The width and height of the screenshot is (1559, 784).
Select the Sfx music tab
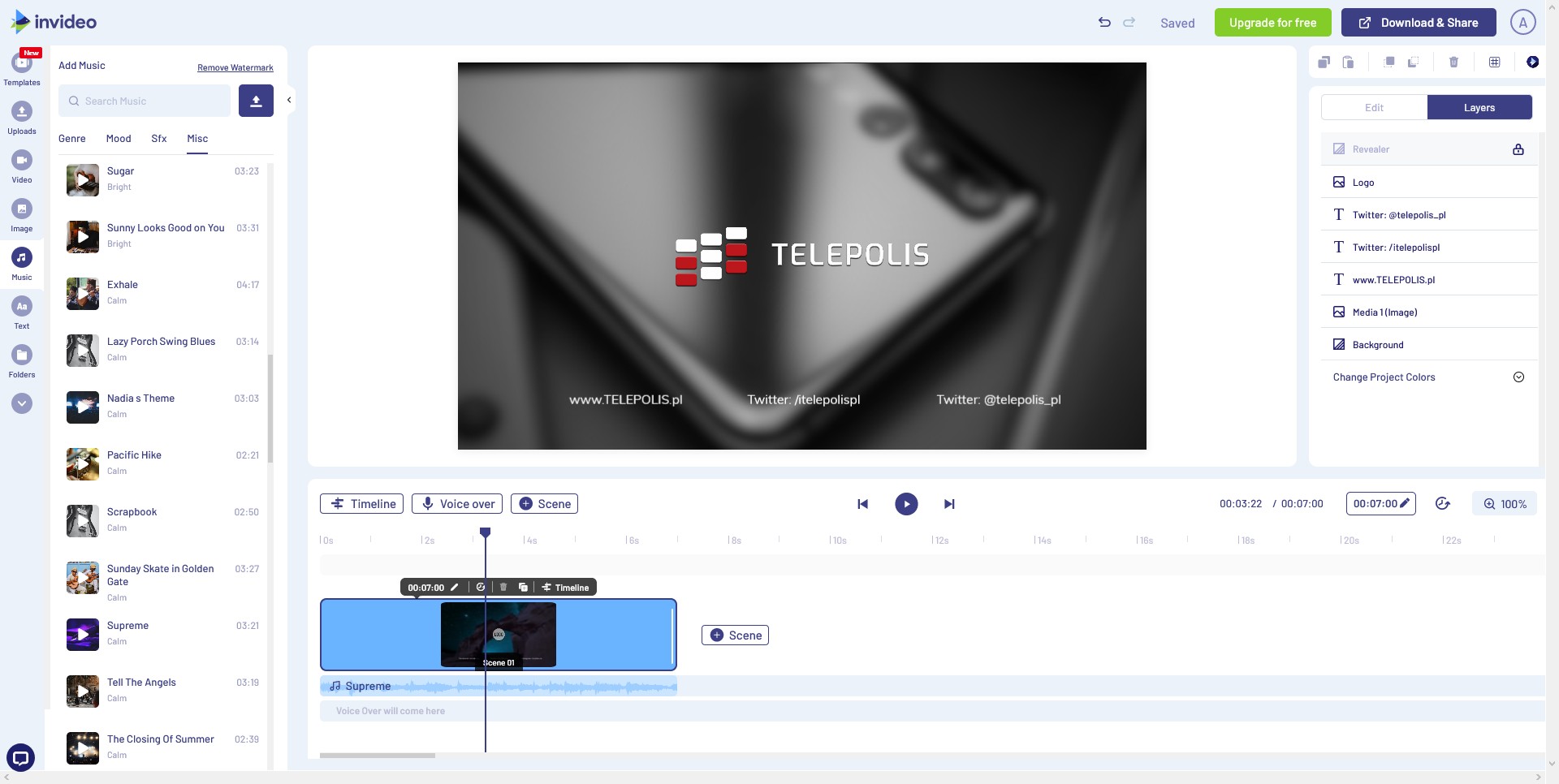[159, 139]
